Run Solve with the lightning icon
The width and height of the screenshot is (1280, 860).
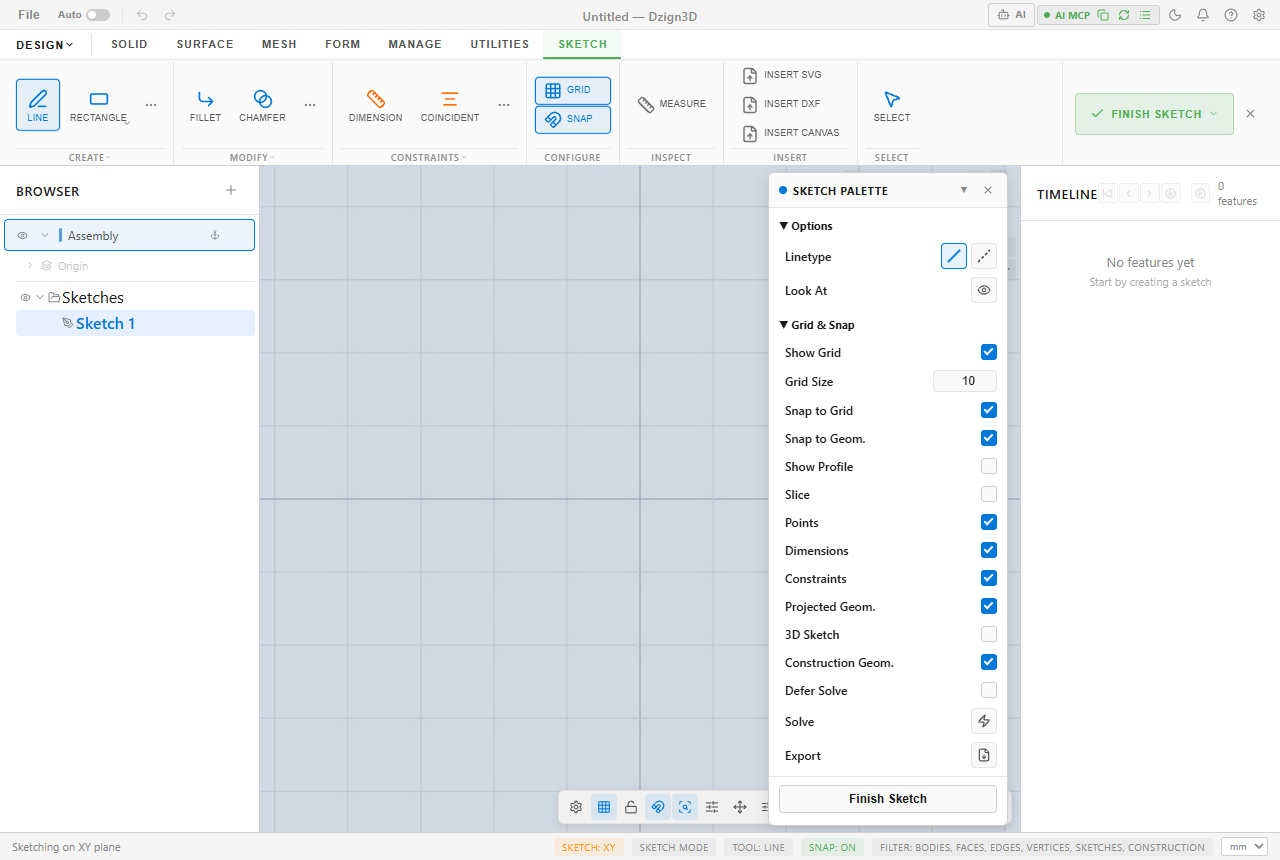[x=984, y=722]
